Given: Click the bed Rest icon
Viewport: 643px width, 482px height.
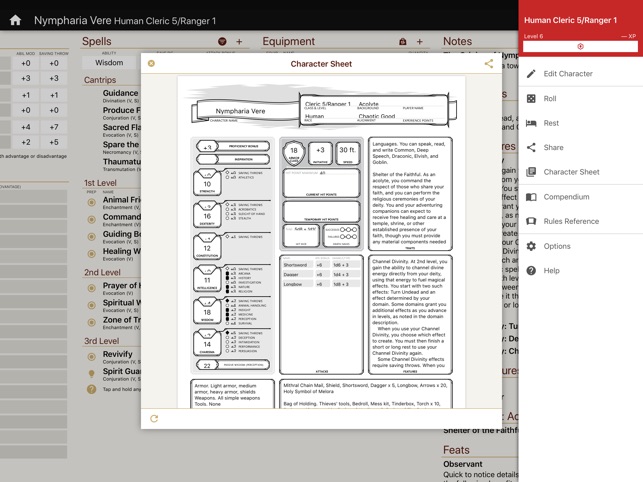Looking at the screenshot, I should click(531, 123).
